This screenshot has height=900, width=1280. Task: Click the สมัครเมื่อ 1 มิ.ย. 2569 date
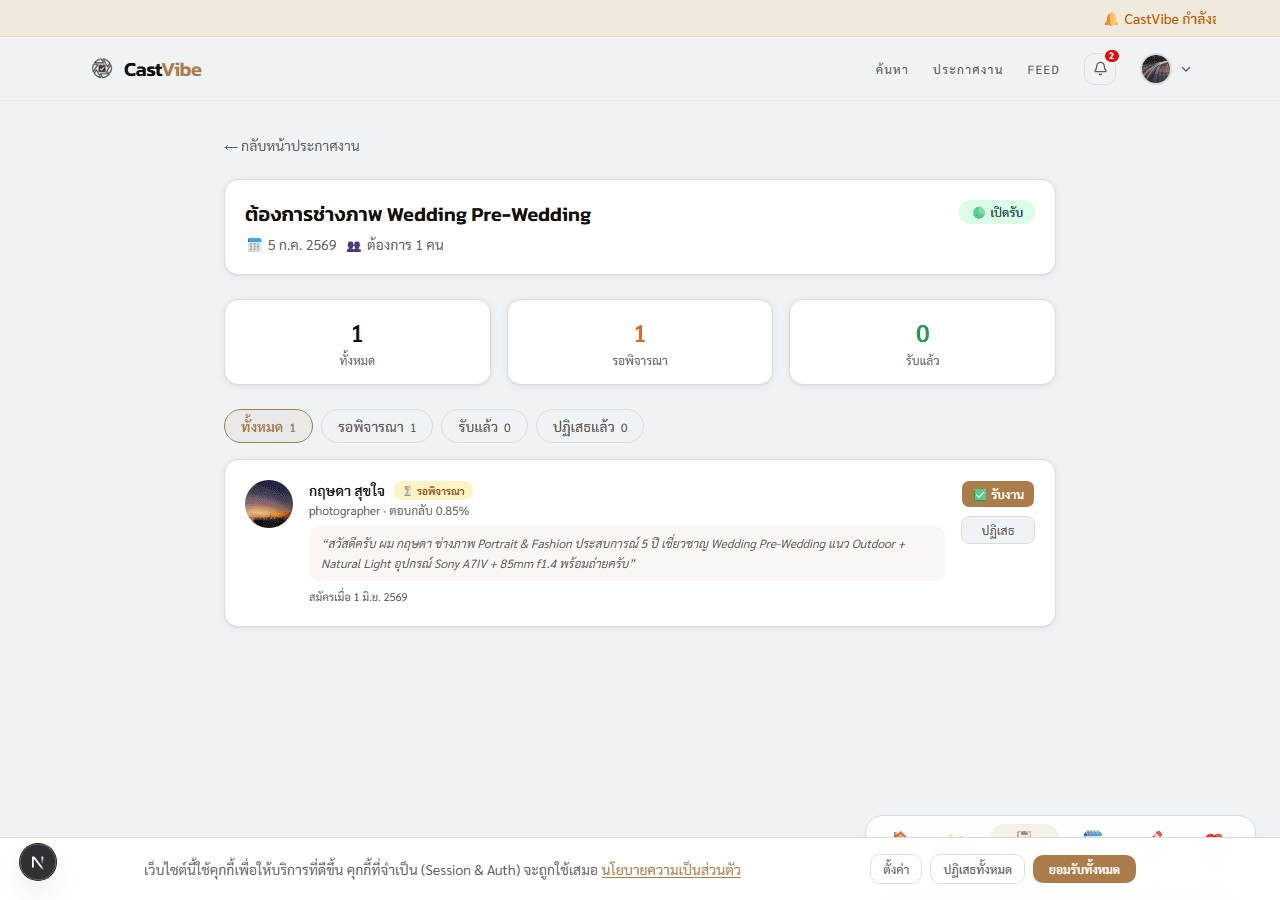click(358, 597)
